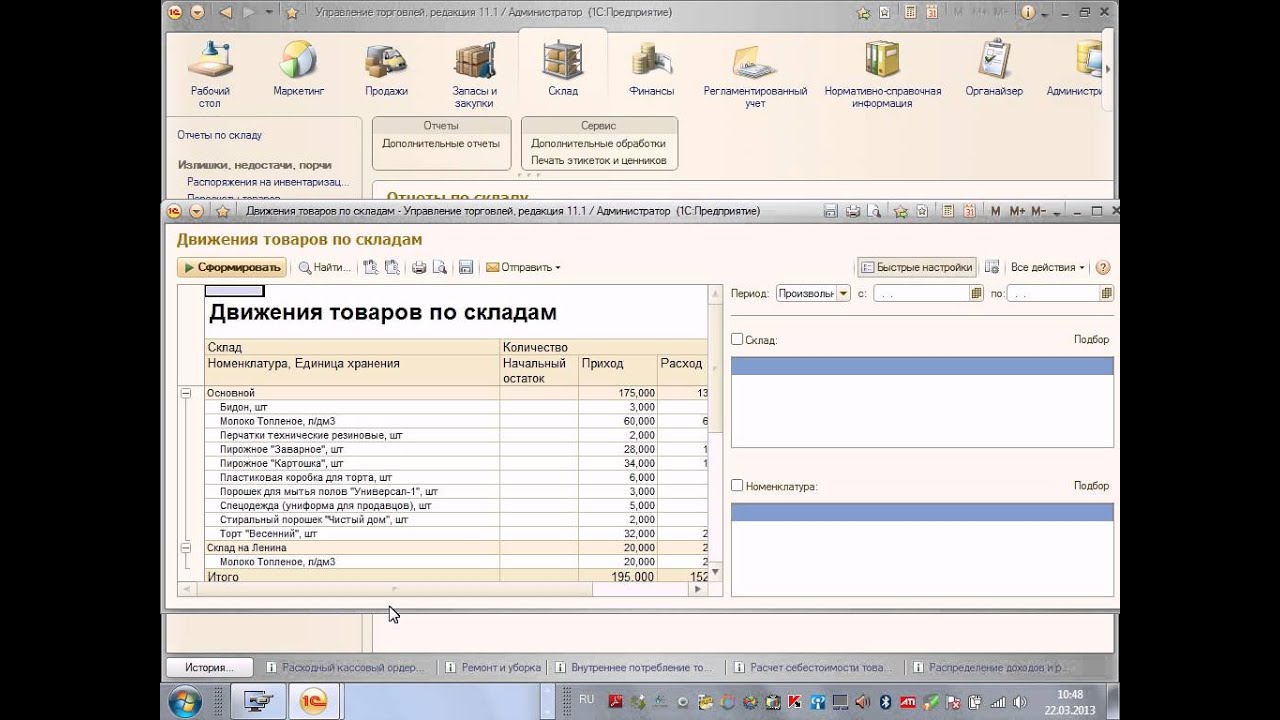Open calendar for the end date
This screenshot has height=720, width=1280.
(x=1107, y=293)
